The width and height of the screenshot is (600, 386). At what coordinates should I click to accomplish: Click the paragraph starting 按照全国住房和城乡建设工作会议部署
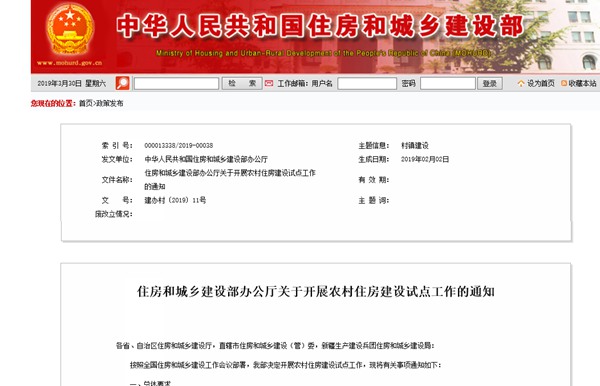pyautogui.click(x=285, y=365)
